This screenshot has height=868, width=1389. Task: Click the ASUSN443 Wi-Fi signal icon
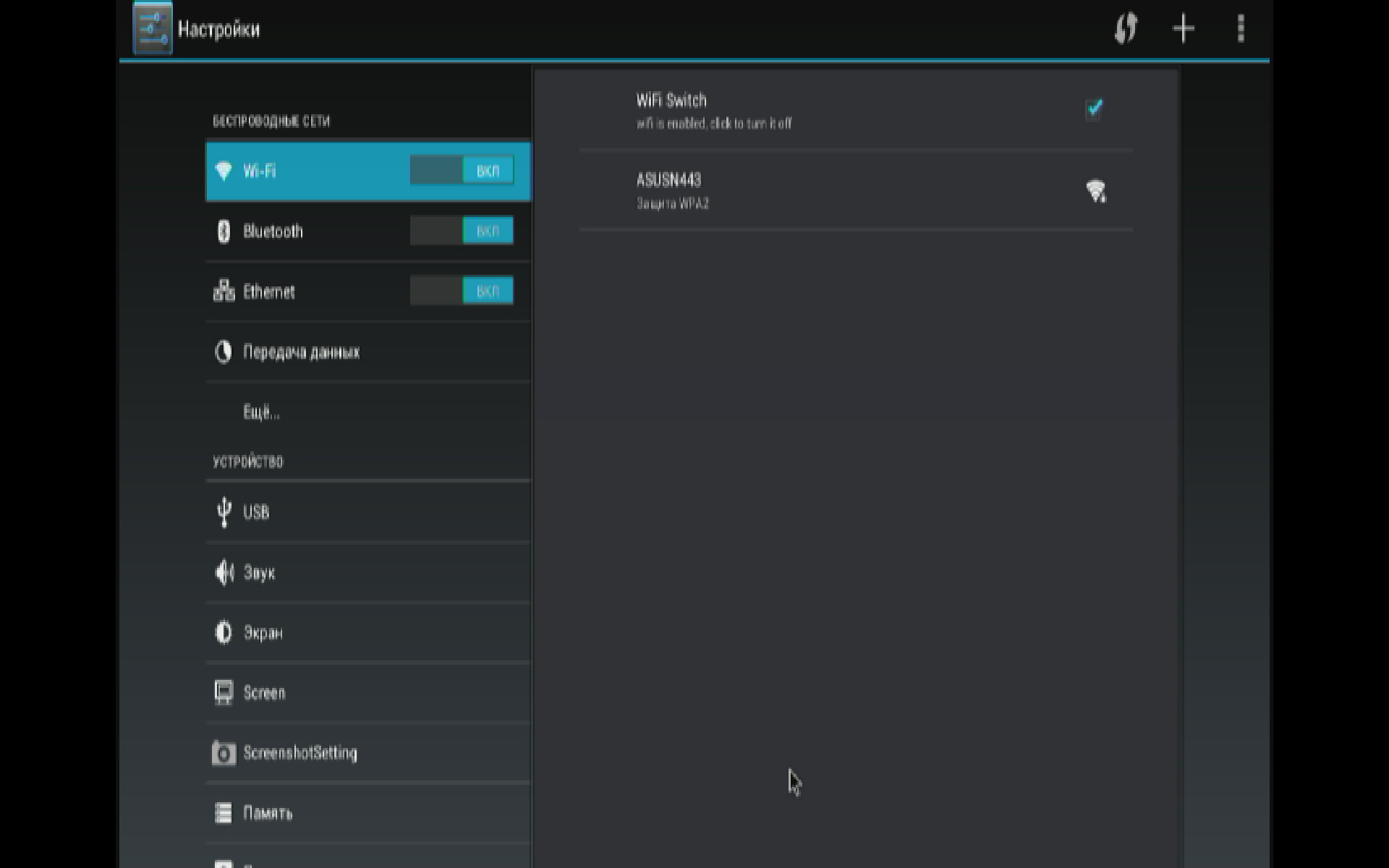tap(1096, 191)
